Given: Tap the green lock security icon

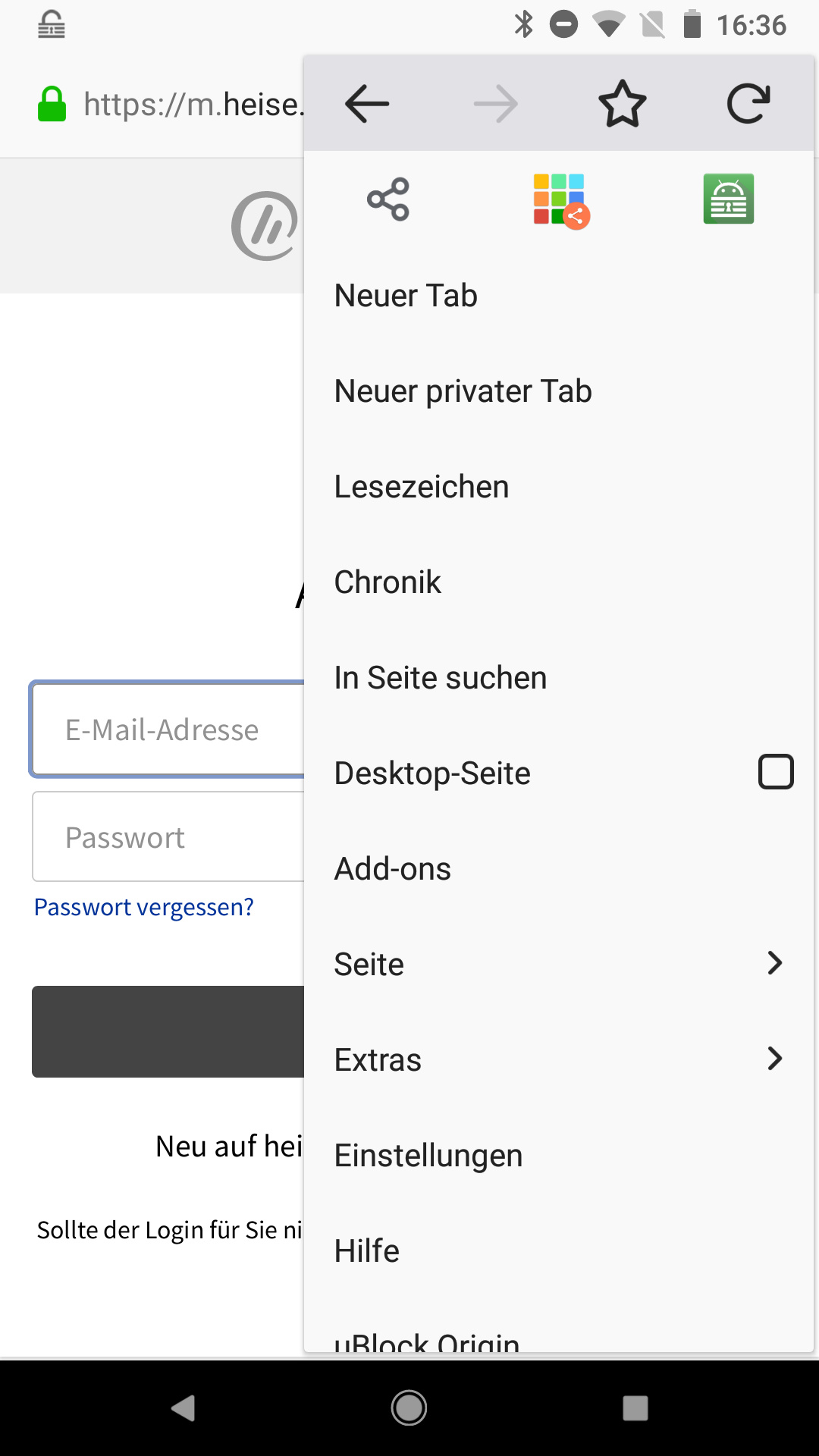Looking at the screenshot, I should point(52,104).
